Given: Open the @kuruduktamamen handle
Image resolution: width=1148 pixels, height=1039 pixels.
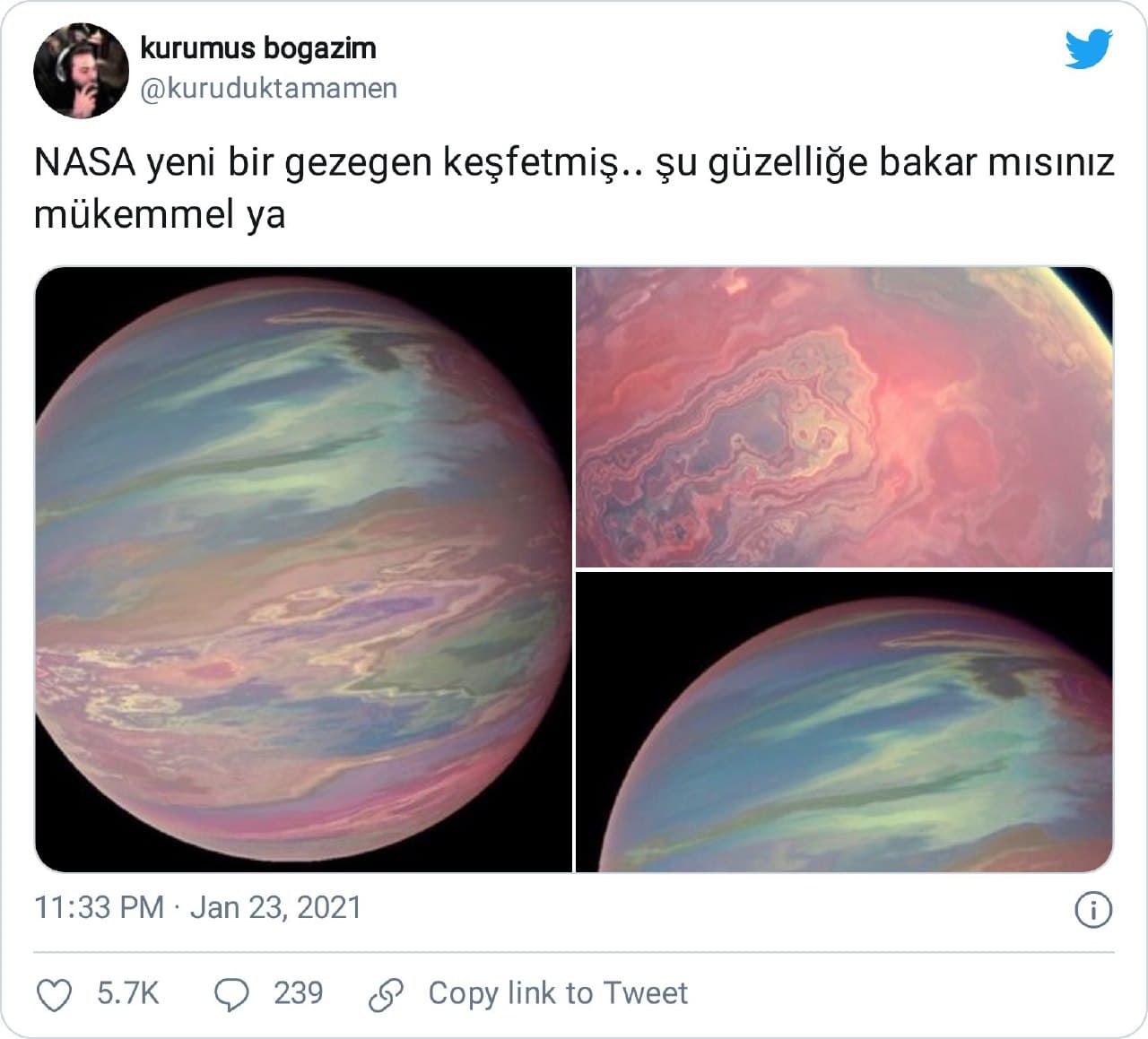Looking at the screenshot, I should 269,88.
